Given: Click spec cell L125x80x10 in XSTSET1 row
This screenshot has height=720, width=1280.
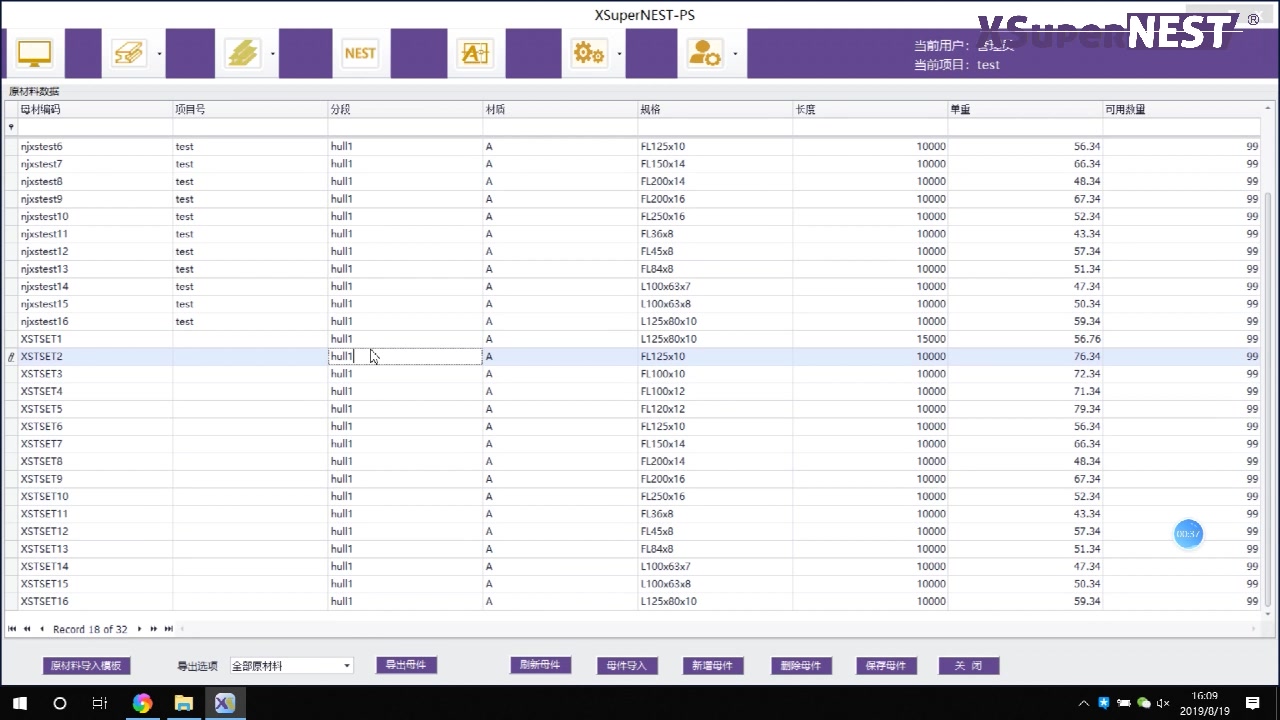Looking at the screenshot, I should [715, 339].
